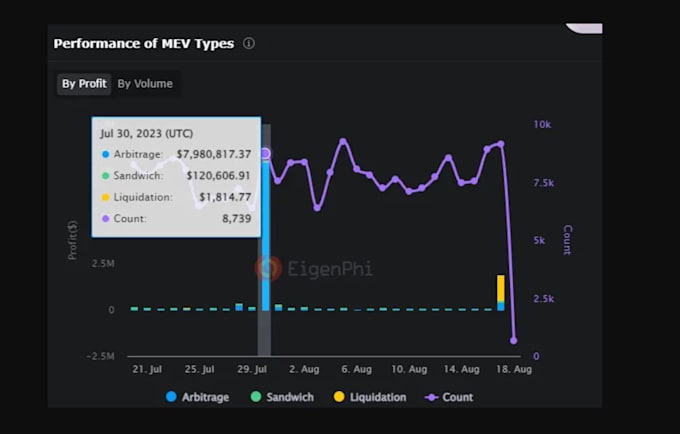Disable the Count line in the legend
Image resolution: width=680 pixels, height=434 pixels.
pos(449,397)
